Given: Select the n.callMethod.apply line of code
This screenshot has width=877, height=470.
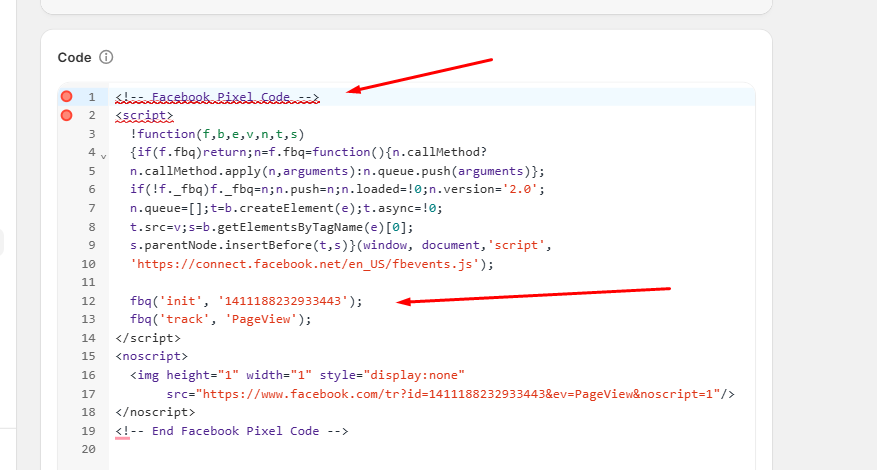Looking at the screenshot, I should [x=337, y=171].
